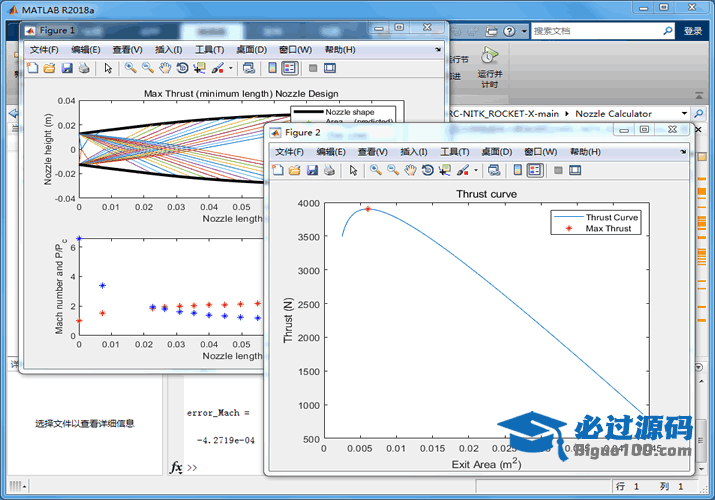This screenshot has width=715, height=500.
Task: Open MATLAB help question mark button
Action: (x=509, y=31)
